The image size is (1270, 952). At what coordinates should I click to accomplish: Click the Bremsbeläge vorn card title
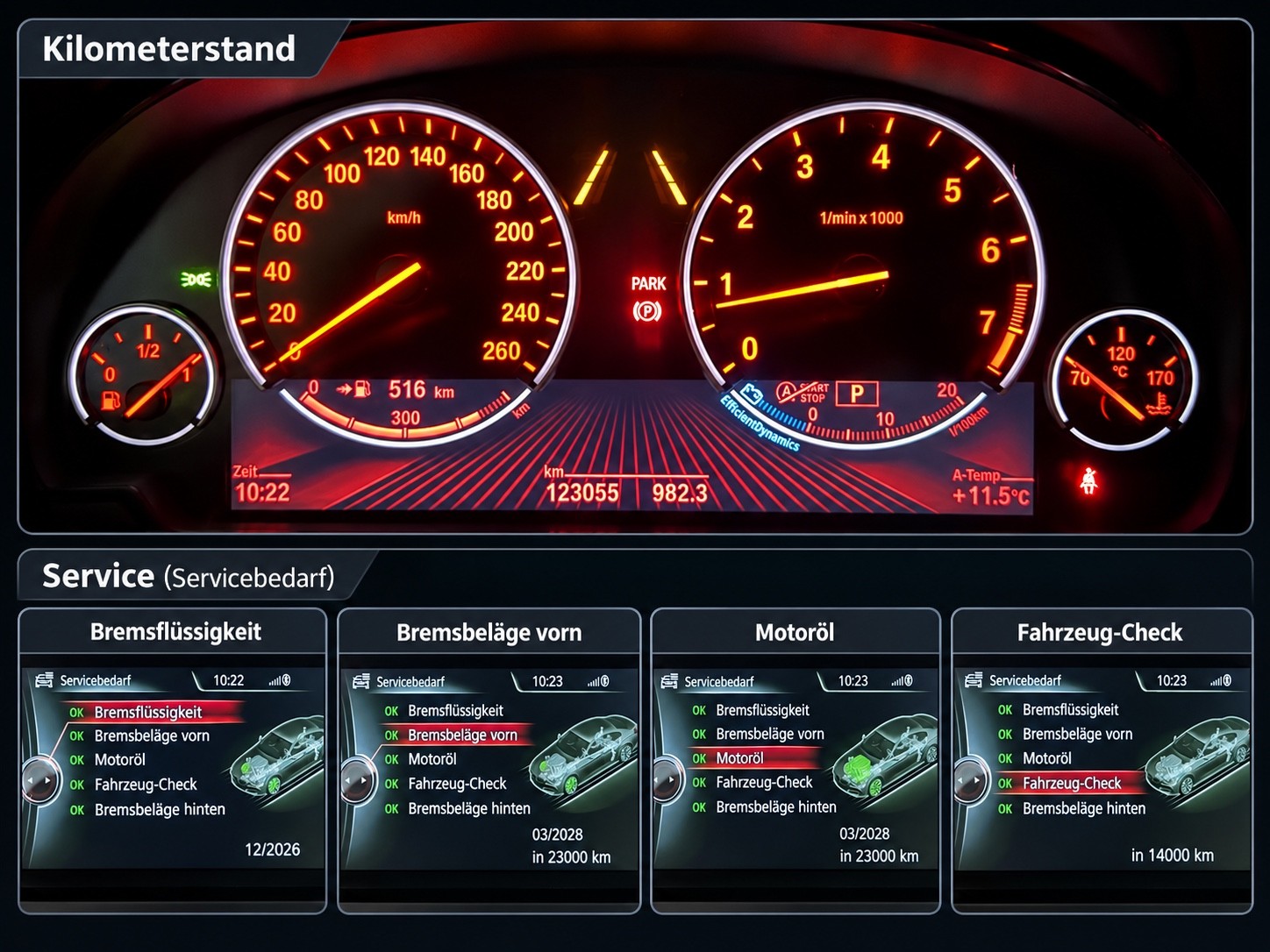pyautogui.click(x=489, y=633)
